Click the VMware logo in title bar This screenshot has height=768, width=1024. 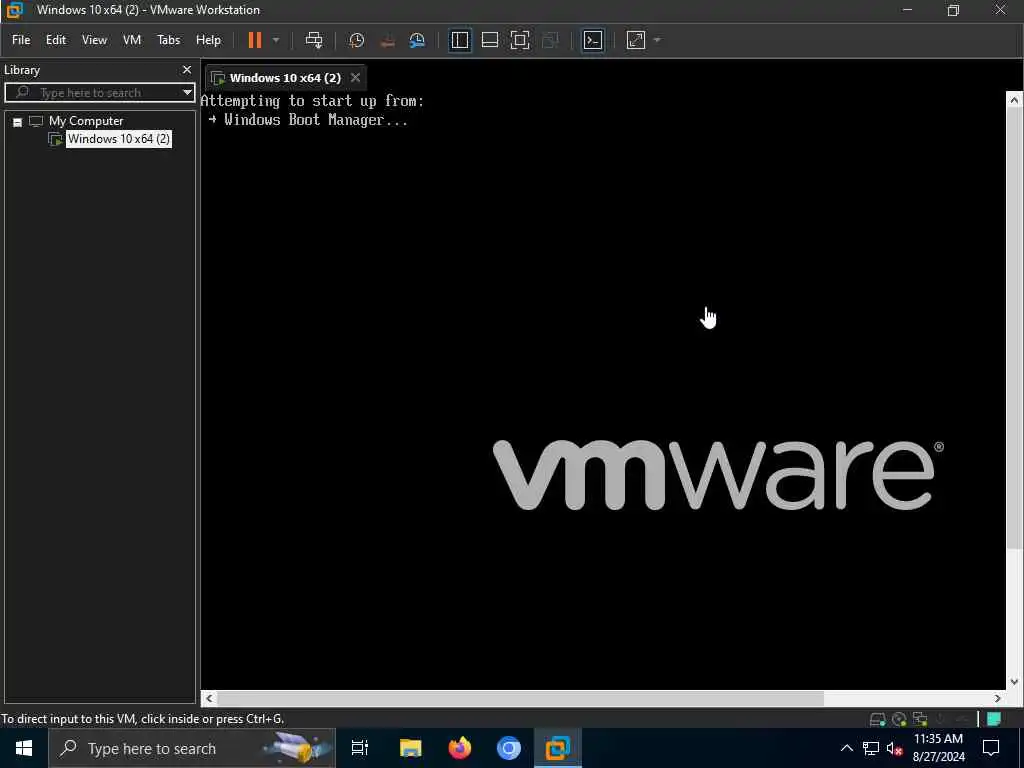14,10
